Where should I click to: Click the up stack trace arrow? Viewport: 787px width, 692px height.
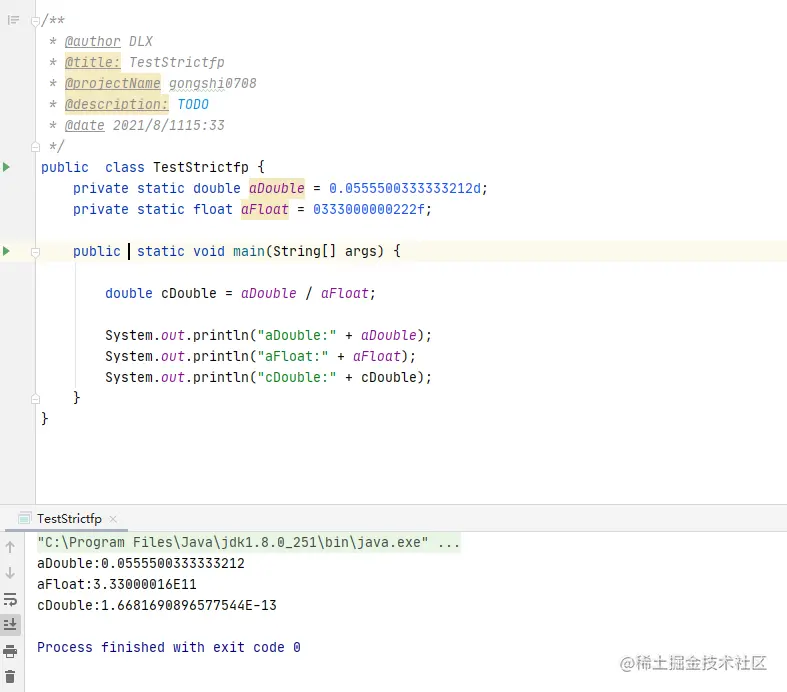[10, 547]
